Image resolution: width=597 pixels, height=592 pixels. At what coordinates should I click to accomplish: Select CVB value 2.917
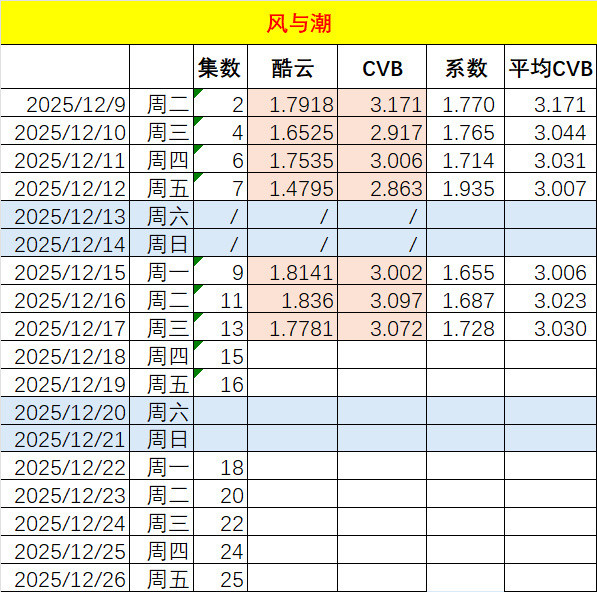click(x=382, y=131)
